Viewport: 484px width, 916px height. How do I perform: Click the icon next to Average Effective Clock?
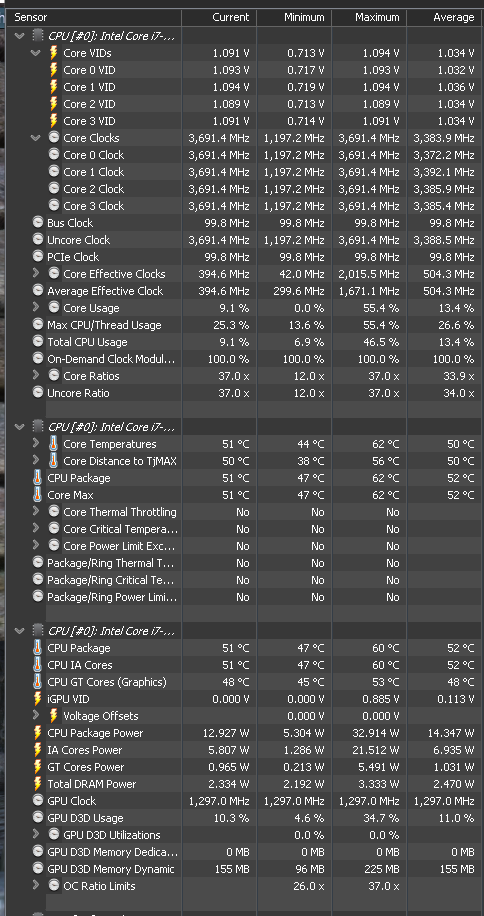point(38,290)
